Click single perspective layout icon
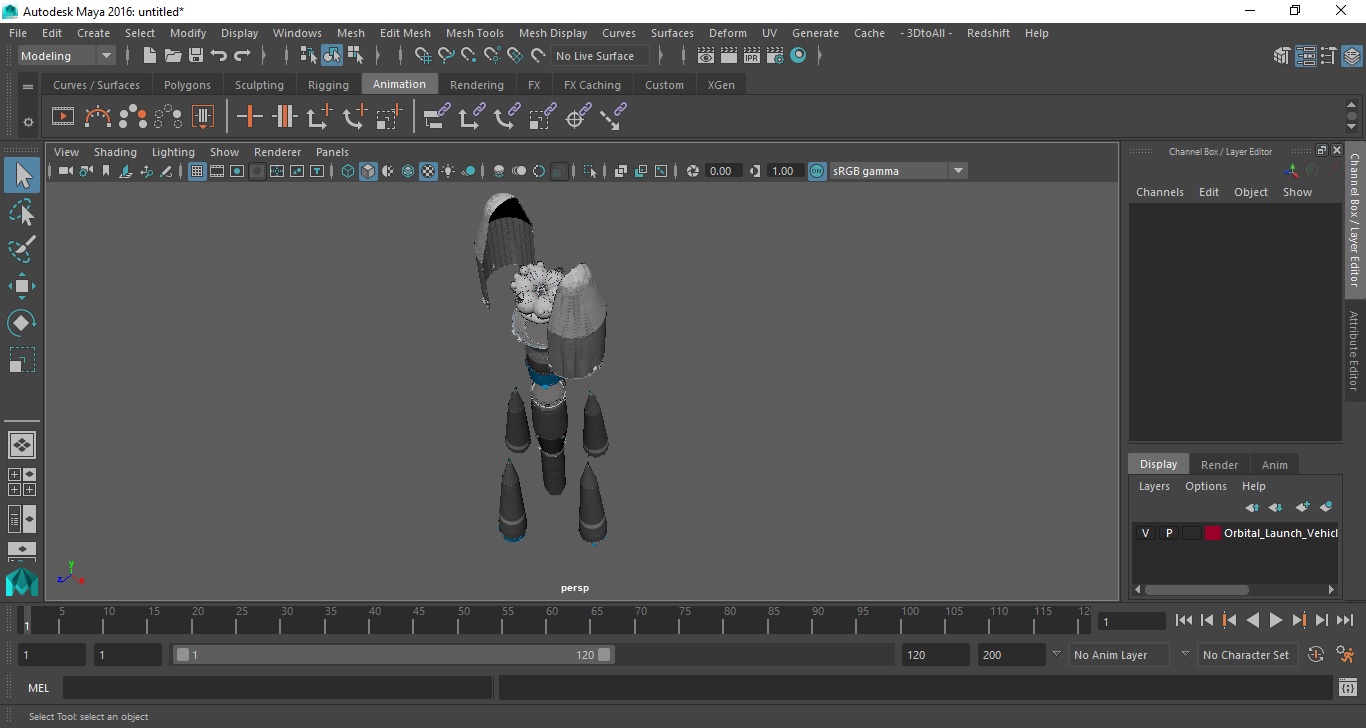This screenshot has height=728, width=1366. pos(22,445)
